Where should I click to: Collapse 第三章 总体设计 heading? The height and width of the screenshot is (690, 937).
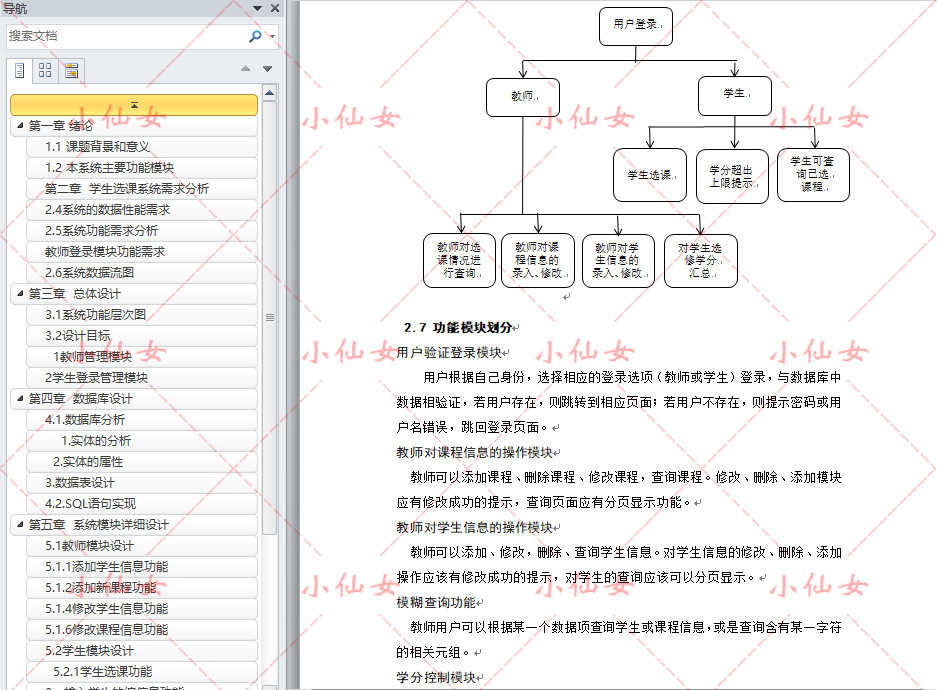20,293
